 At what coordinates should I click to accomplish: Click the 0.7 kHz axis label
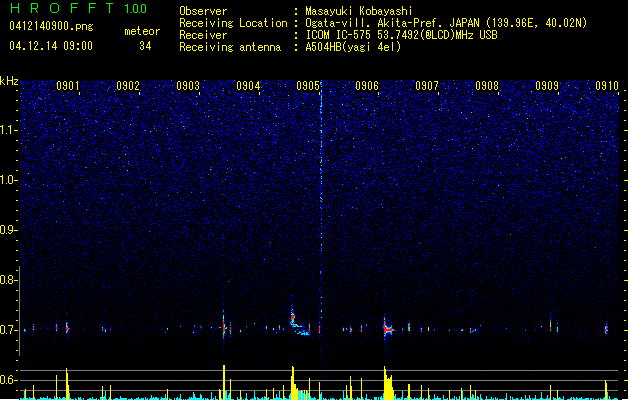pyautogui.click(x=9, y=330)
